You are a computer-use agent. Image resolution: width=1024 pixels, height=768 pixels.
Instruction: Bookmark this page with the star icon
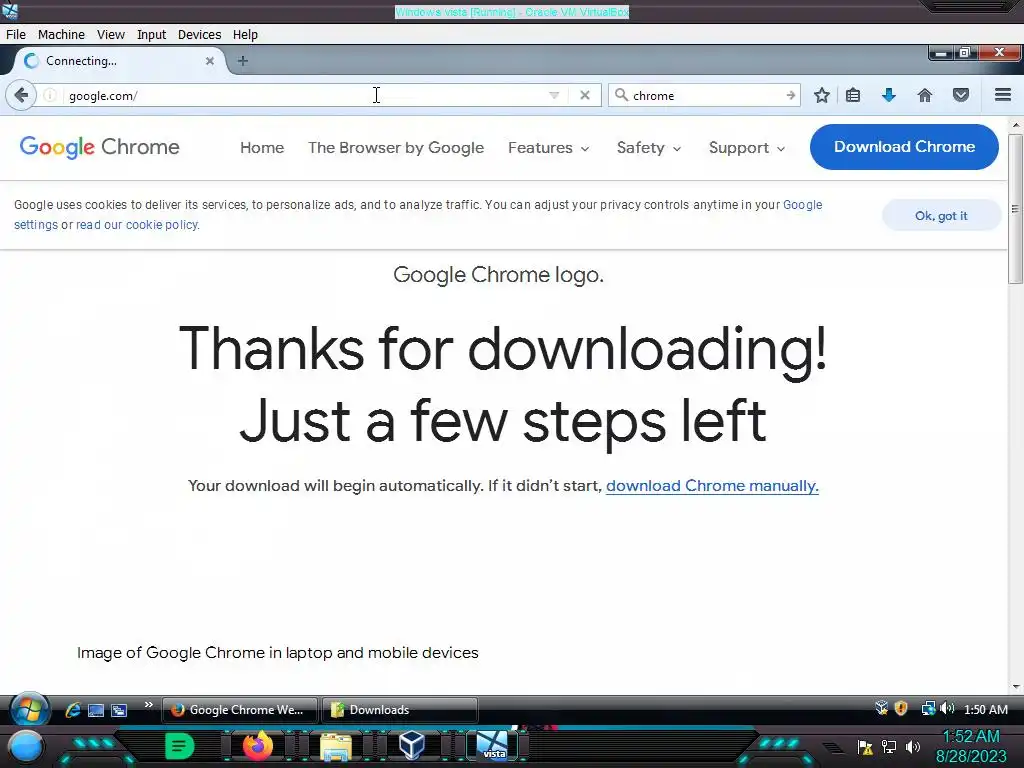(822, 95)
